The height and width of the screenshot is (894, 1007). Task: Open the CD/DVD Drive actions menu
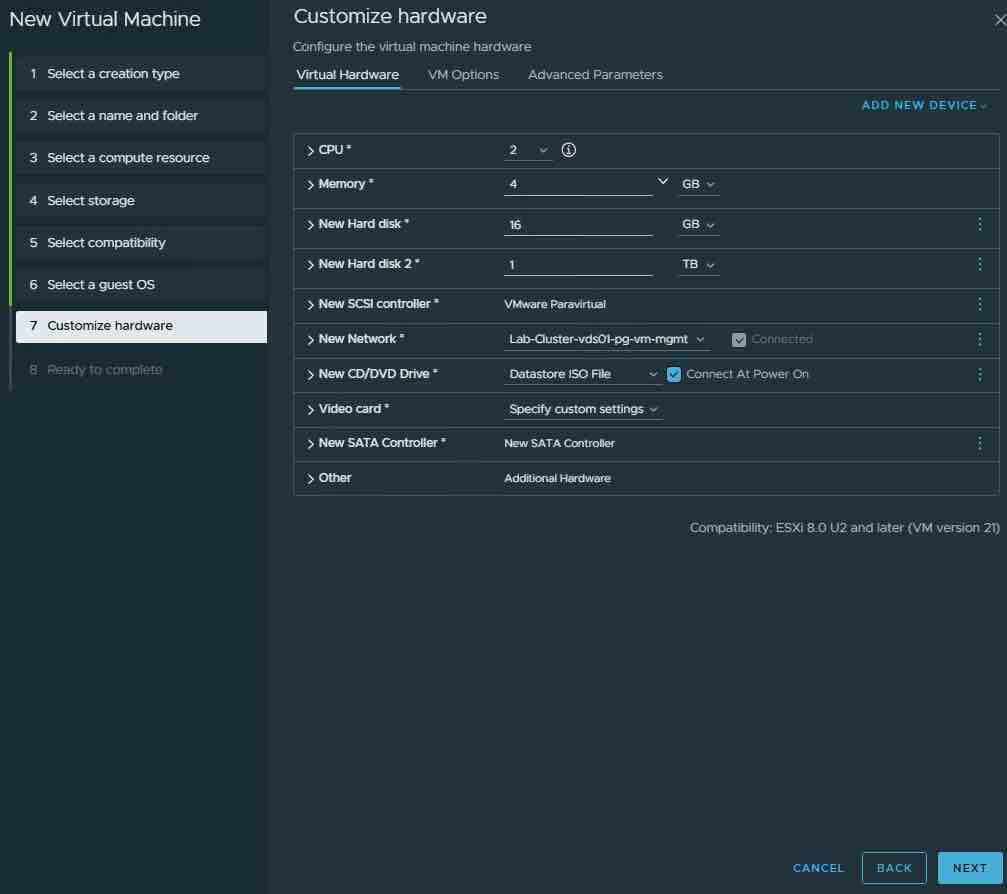click(x=979, y=374)
